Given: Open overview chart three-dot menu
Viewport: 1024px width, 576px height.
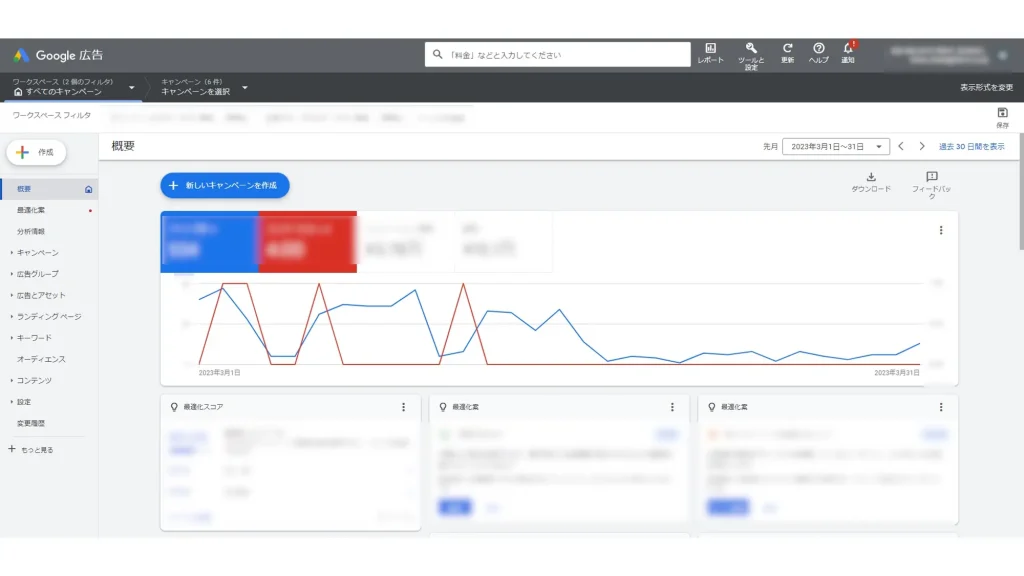Looking at the screenshot, I should (940, 230).
